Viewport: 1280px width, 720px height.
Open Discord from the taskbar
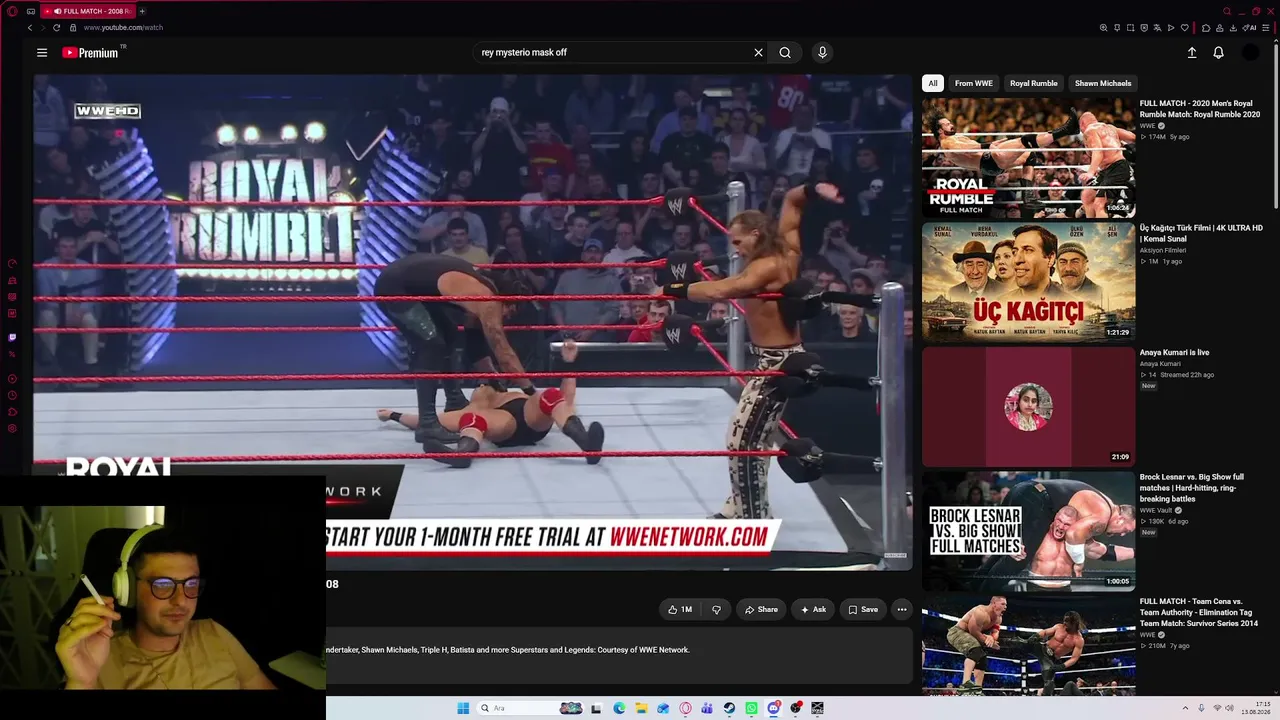pyautogui.click(x=774, y=708)
